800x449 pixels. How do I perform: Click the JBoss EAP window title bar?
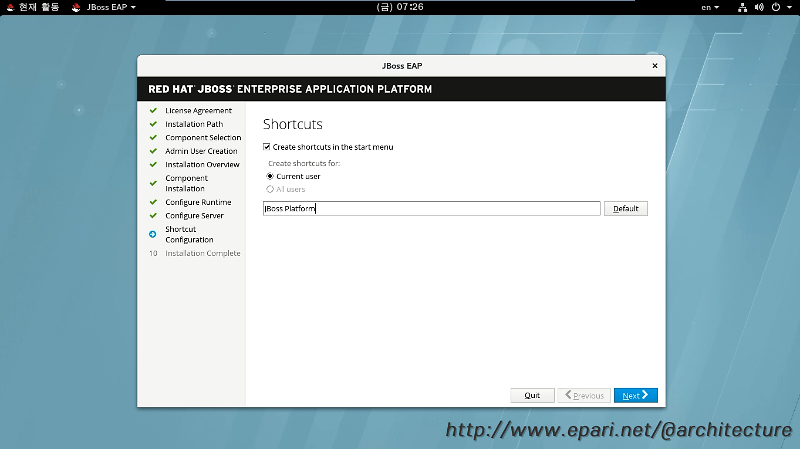[402, 66]
